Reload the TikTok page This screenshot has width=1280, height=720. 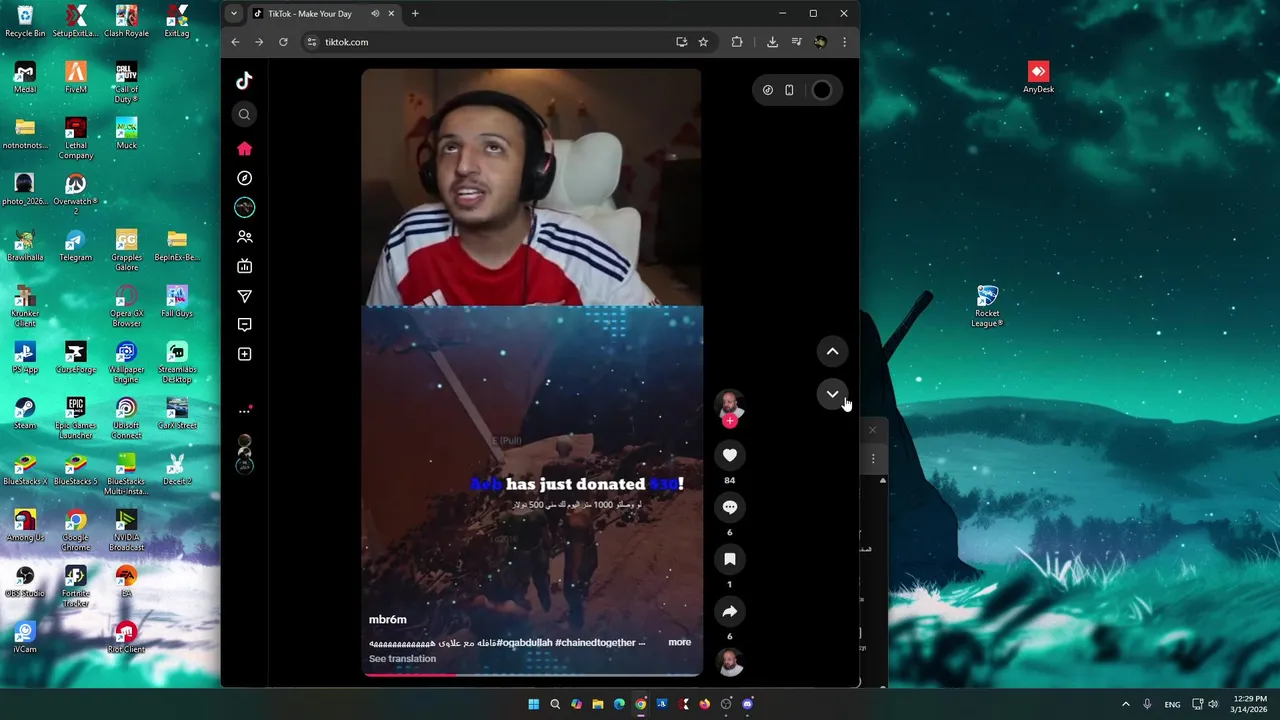(x=283, y=42)
